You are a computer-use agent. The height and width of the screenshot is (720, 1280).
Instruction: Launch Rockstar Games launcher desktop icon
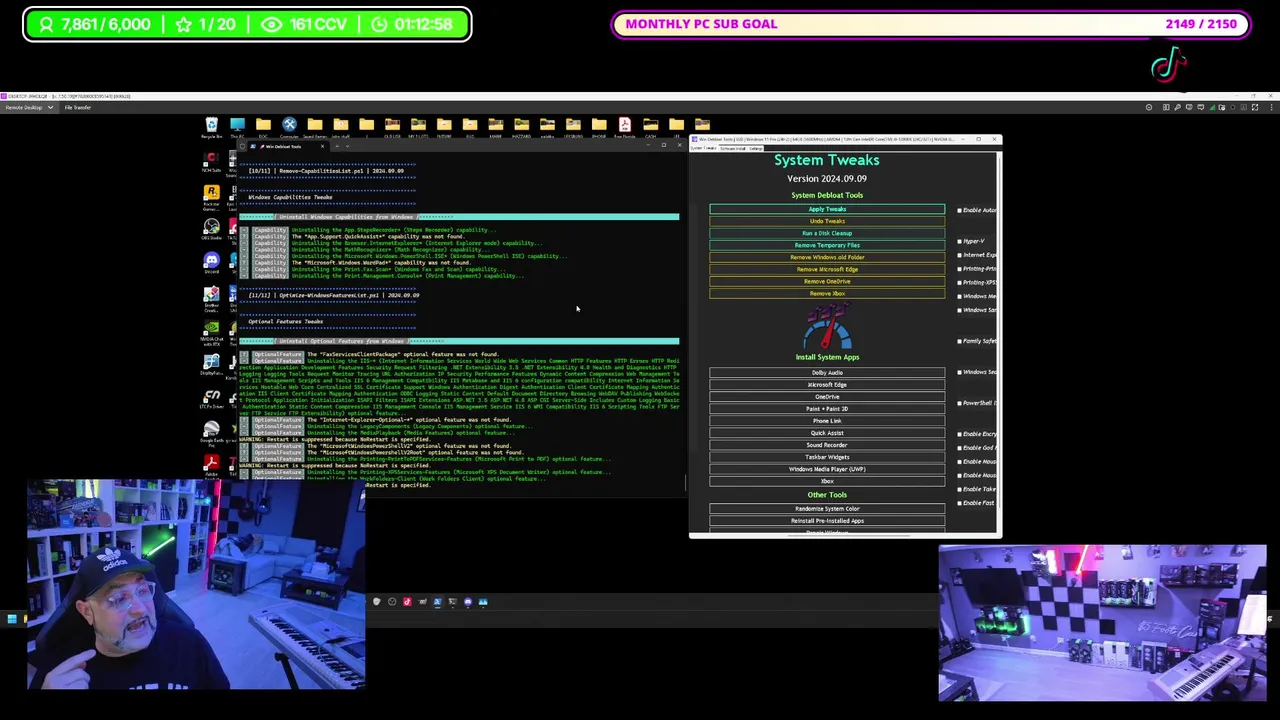(x=211, y=196)
